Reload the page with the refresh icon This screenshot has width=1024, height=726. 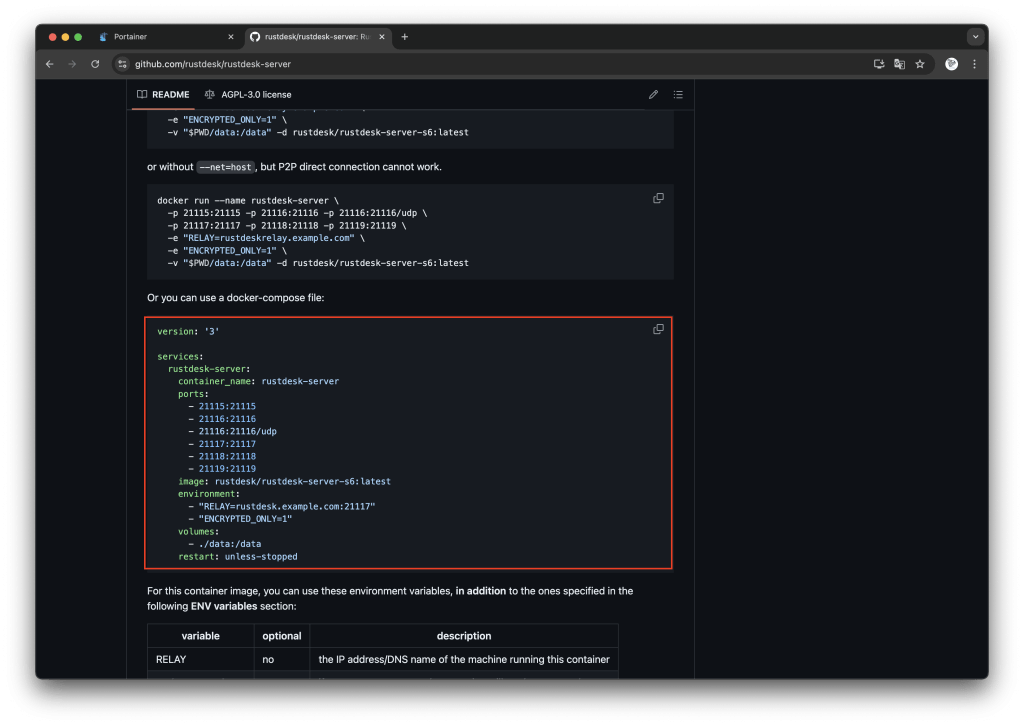tap(95, 63)
